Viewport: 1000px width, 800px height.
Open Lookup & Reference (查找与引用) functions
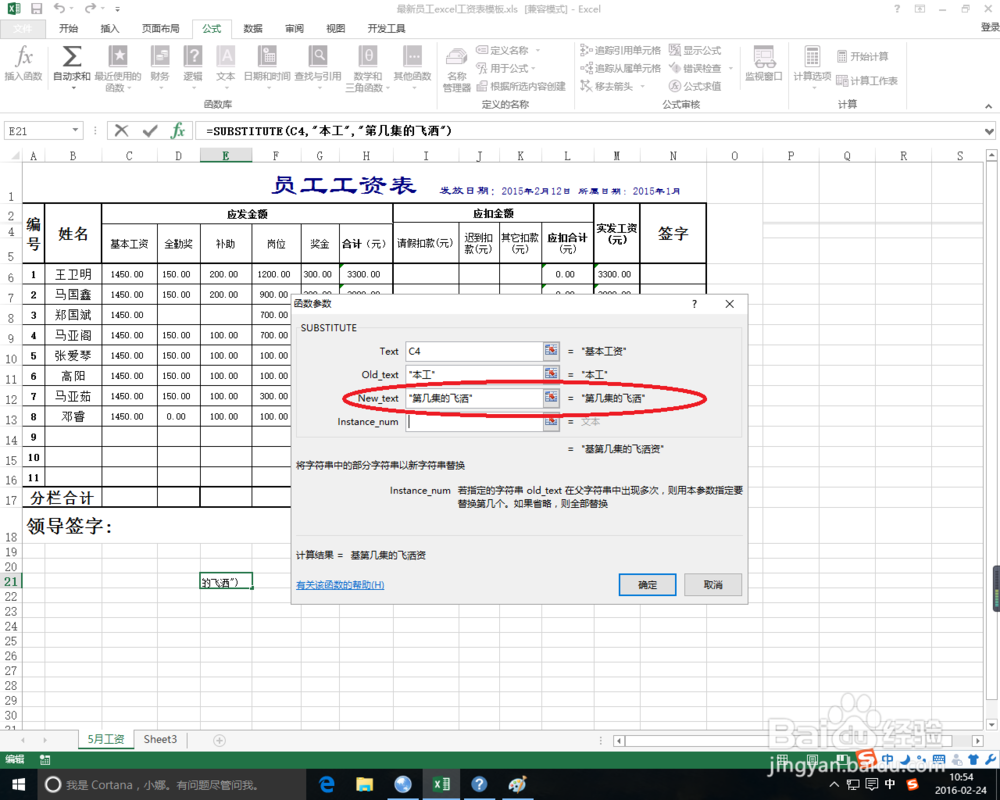[318, 65]
